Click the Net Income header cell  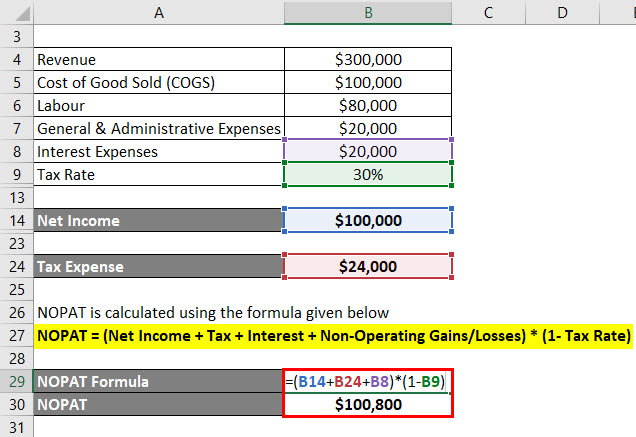(159, 221)
